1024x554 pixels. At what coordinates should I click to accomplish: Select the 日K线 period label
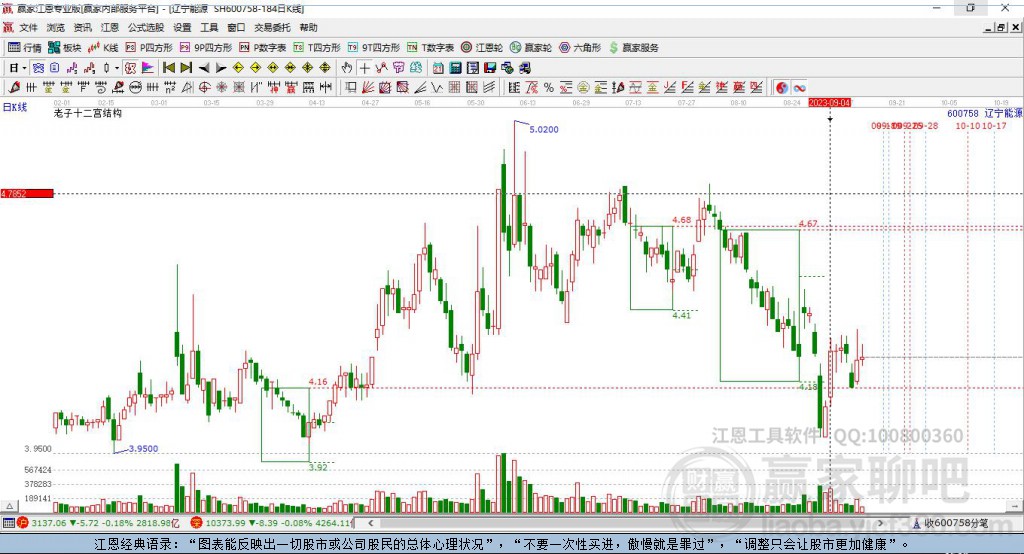[15, 107]
